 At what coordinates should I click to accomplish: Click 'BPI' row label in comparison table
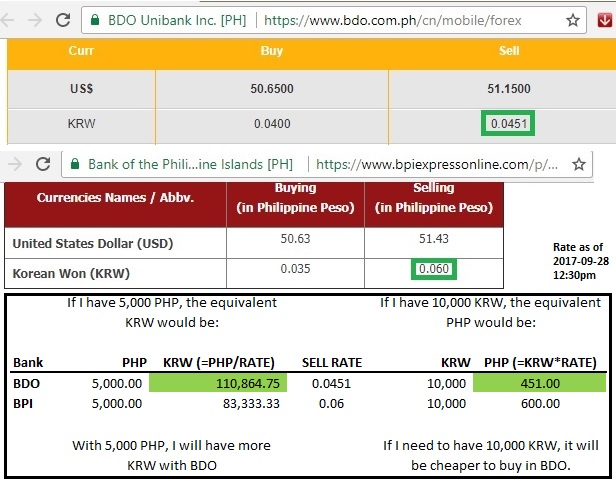[23, 404]
